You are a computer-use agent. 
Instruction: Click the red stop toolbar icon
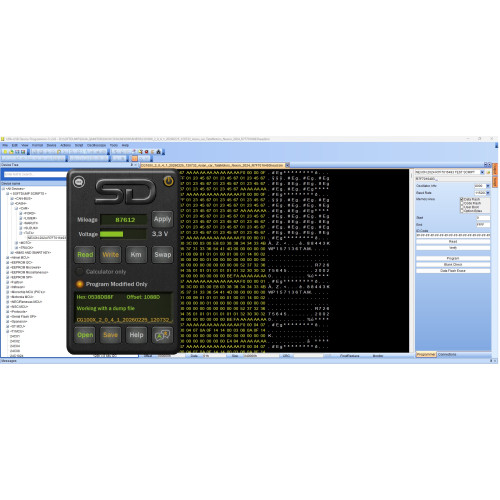[147, 152]
